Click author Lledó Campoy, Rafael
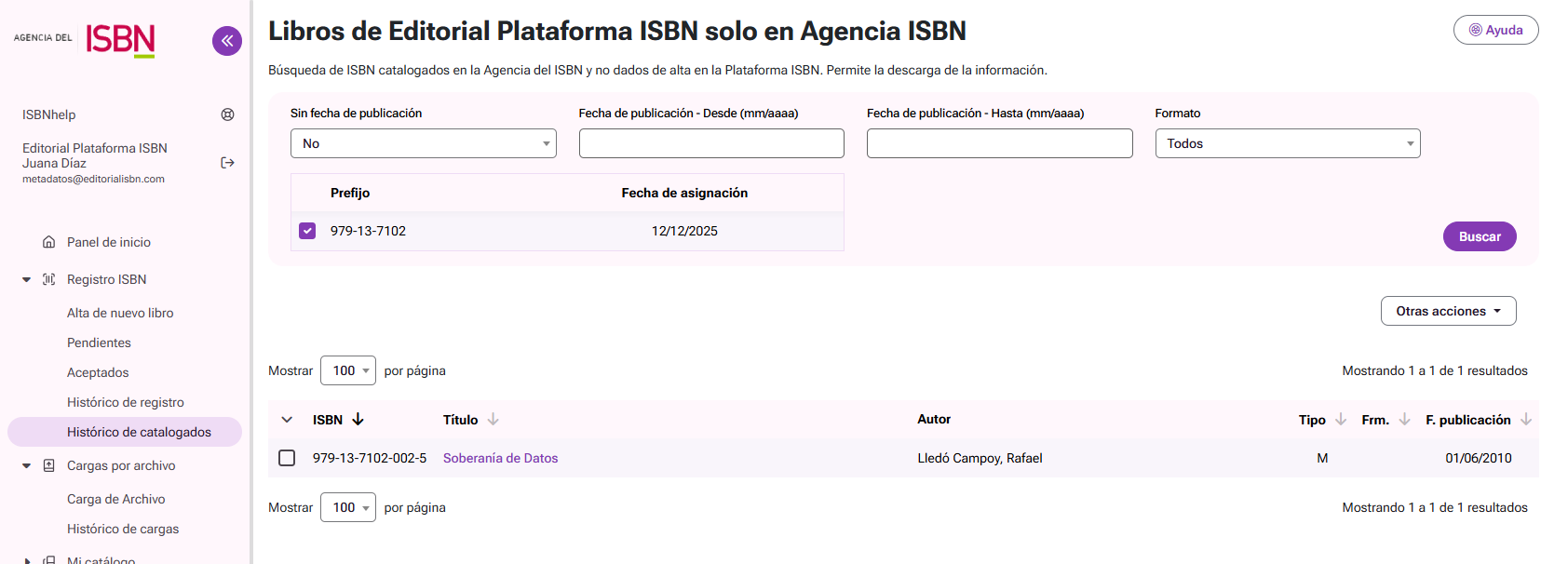1568x564 pixels. (x=980, y=458)
